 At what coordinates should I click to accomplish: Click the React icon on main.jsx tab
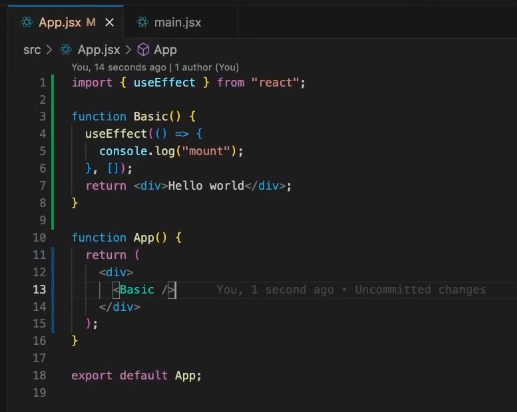click(143, 22)
